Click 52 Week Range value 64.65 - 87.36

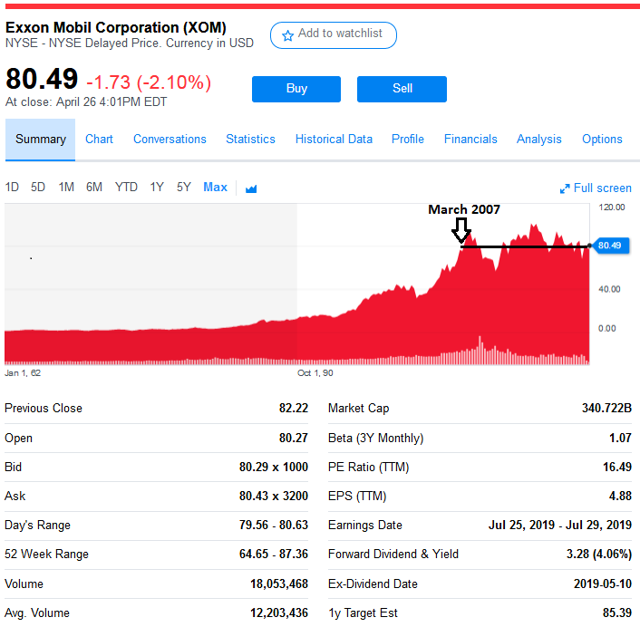pos(273,554)
